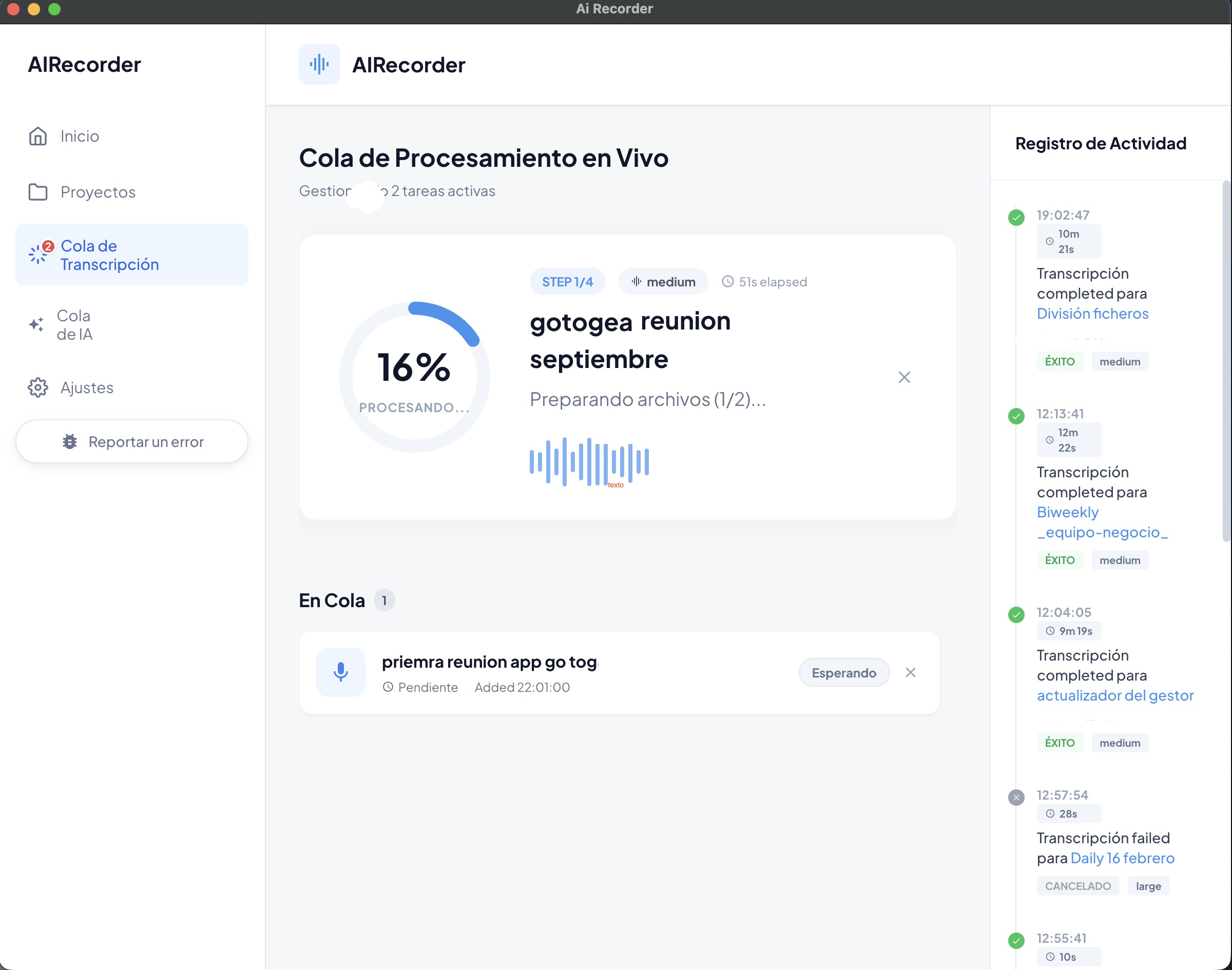The height and width of the screenshot is (970, 1232).
Task: Select the Cola de IA sparkle icon
Action: tap(36, 325)
